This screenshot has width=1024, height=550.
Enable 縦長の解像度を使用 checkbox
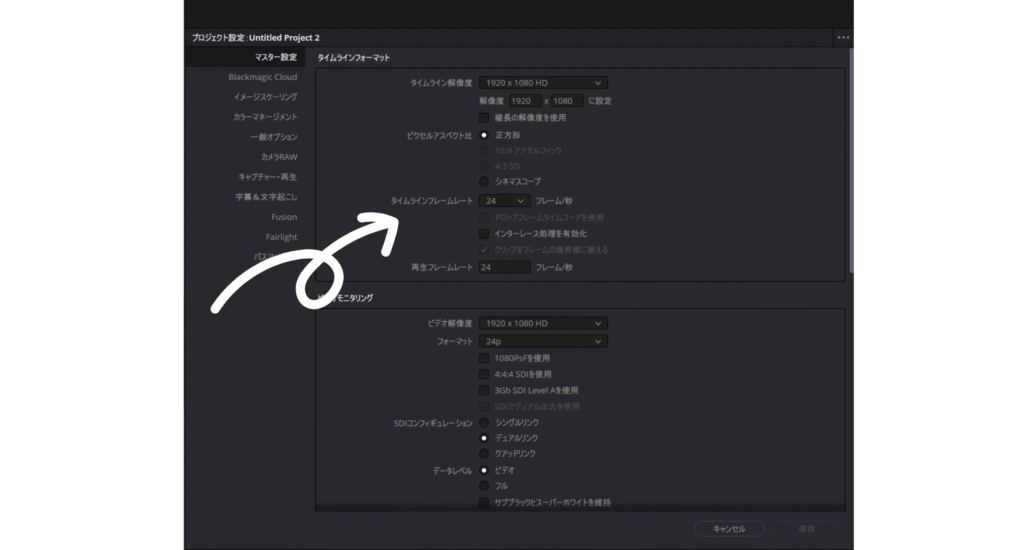pyautogui.click(x=485, y=118)
